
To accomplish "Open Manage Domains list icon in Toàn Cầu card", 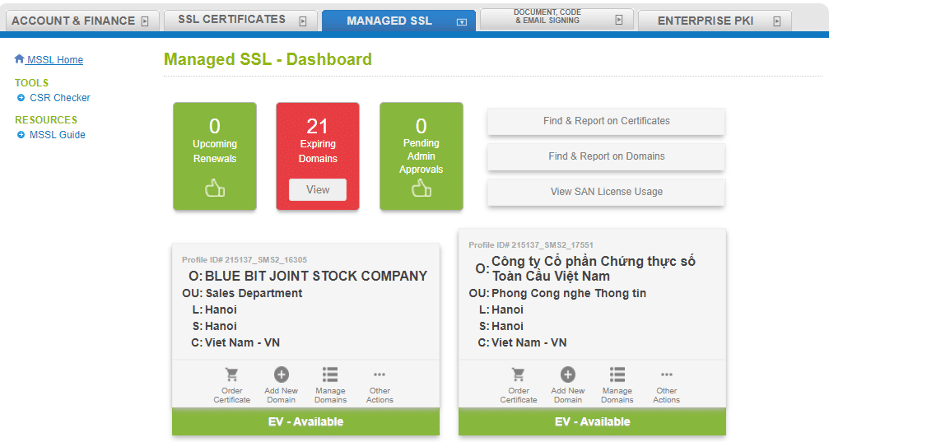I will (617, 375).
